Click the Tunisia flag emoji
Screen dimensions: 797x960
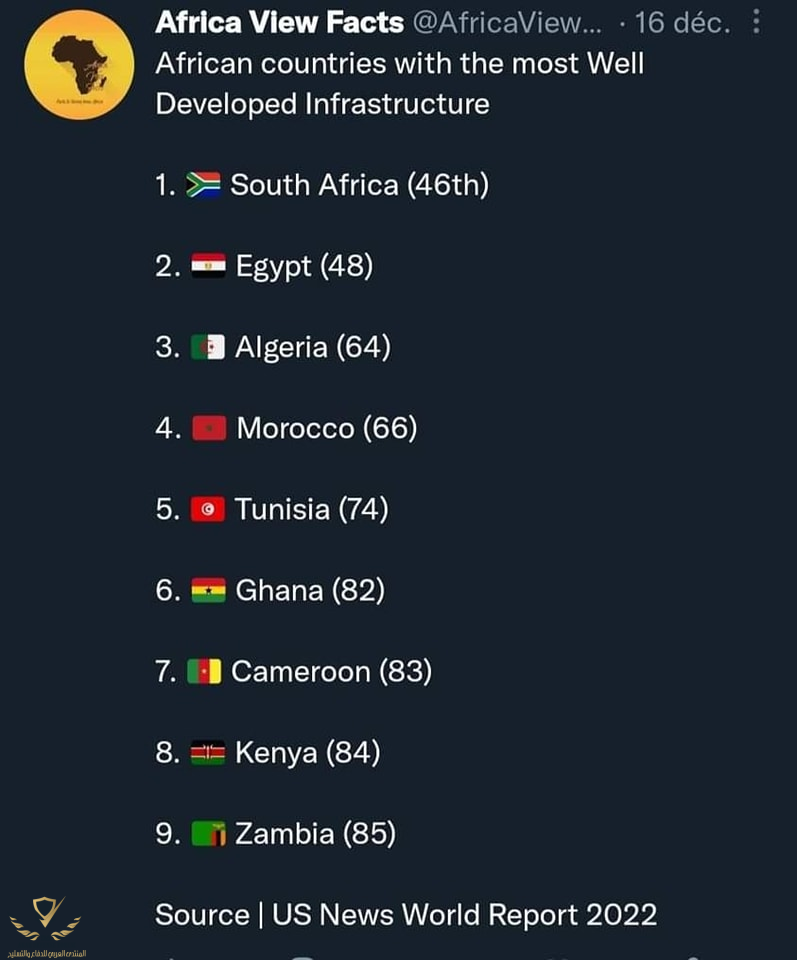click(208, 509)
